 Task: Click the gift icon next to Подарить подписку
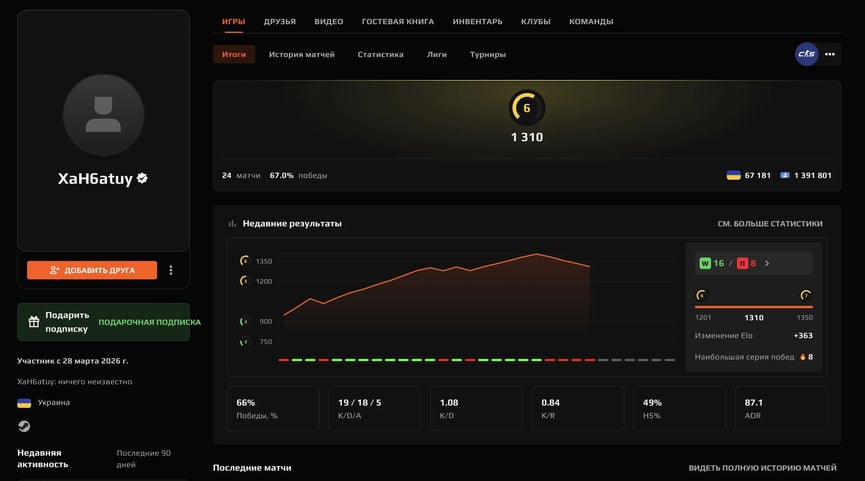(34, 322)
